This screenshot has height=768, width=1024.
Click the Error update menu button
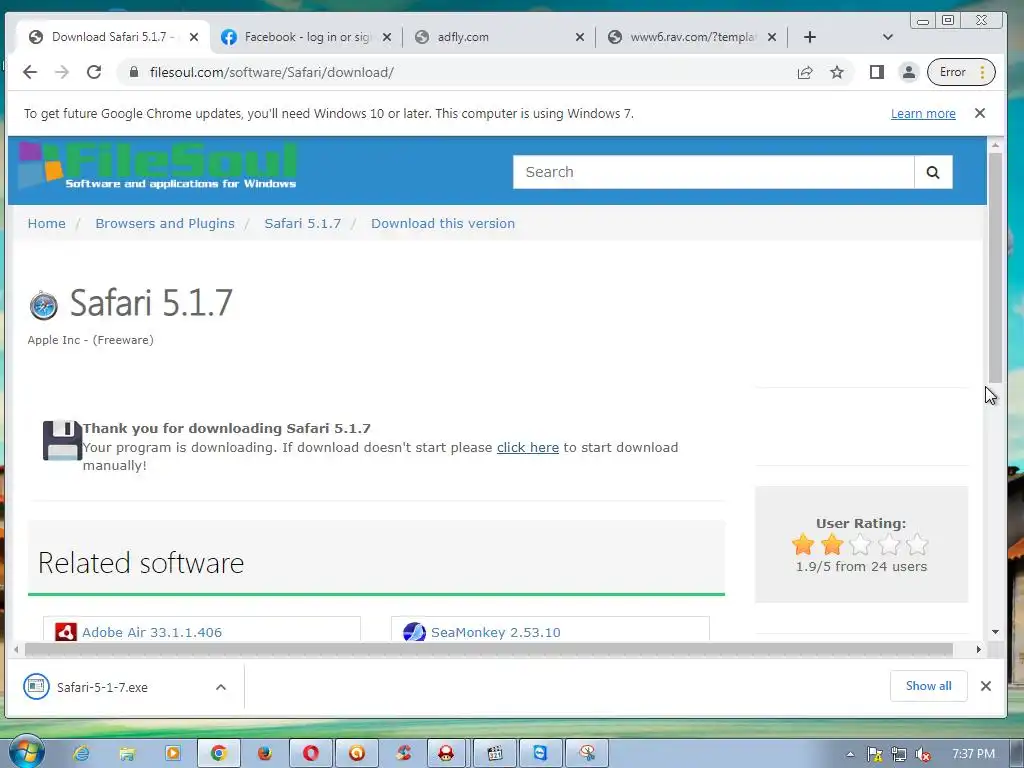pyautogui.click(x=961, y=72)
